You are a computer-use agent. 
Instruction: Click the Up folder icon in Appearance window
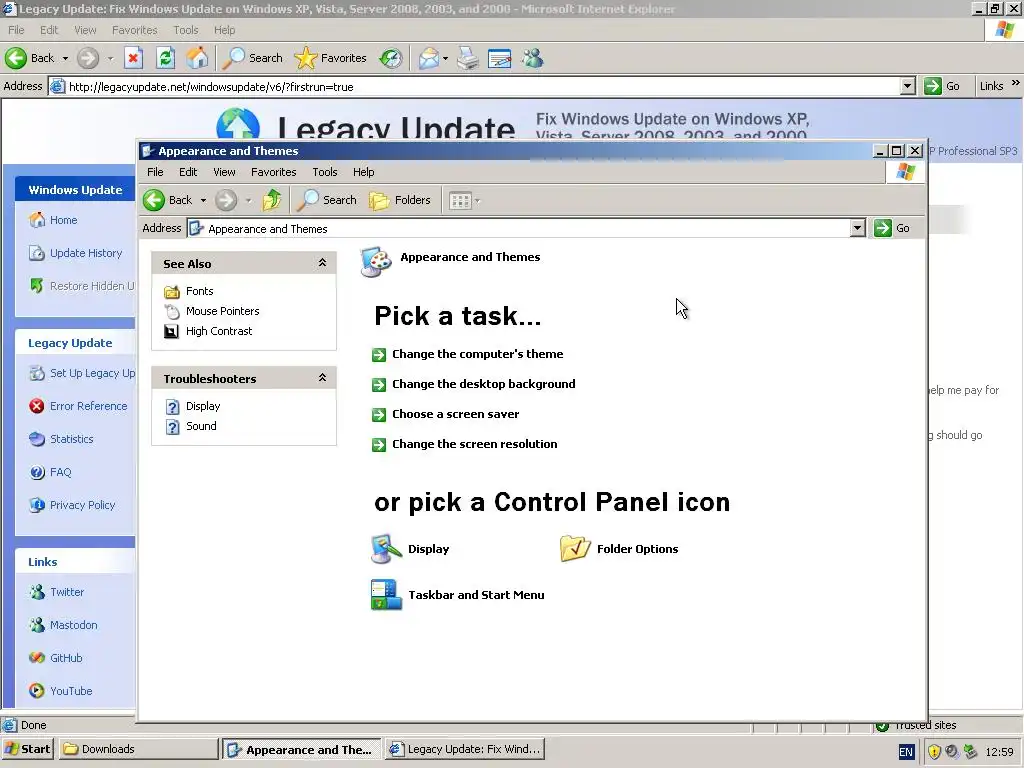click(272, 200)
